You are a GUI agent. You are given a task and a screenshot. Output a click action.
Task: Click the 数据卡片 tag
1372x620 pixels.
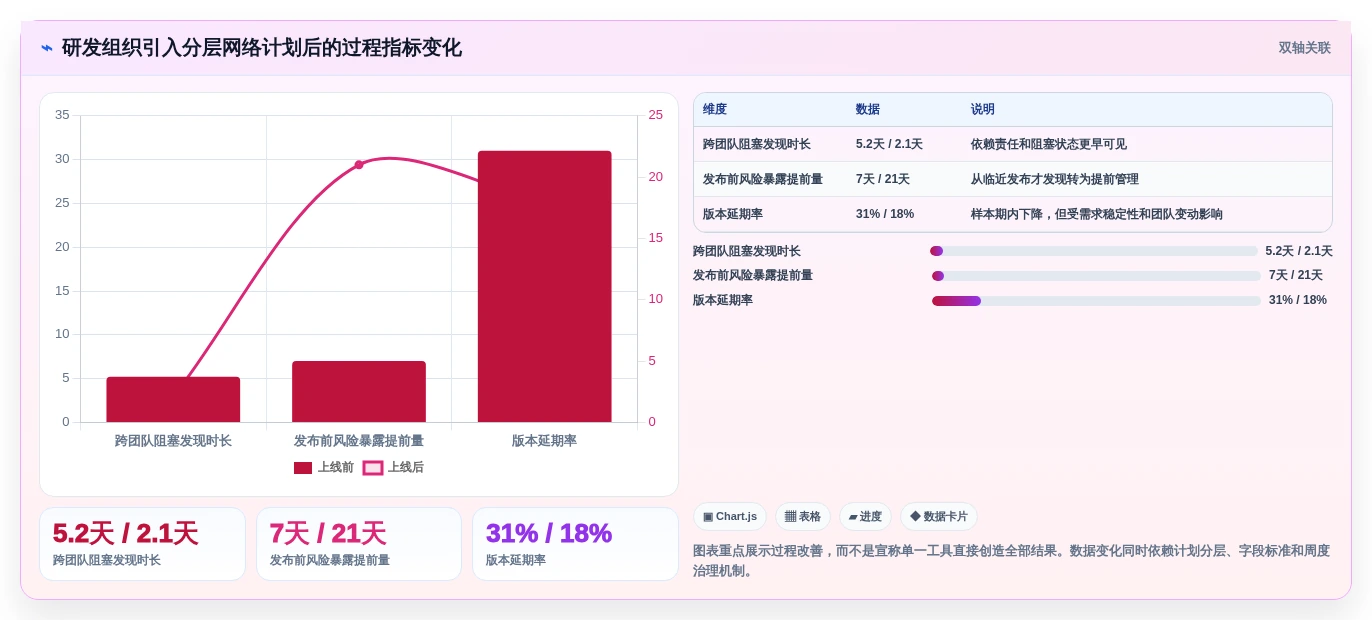point(939,517)
